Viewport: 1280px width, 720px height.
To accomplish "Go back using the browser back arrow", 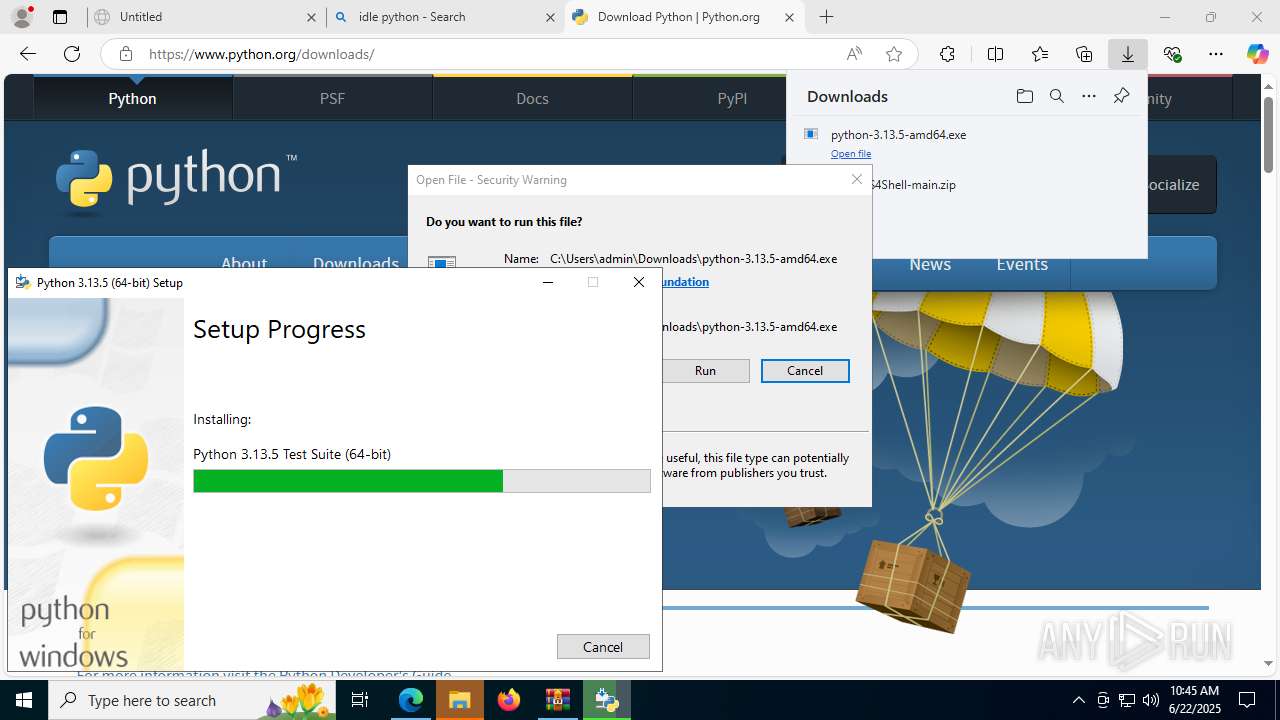I will [28, 54].
